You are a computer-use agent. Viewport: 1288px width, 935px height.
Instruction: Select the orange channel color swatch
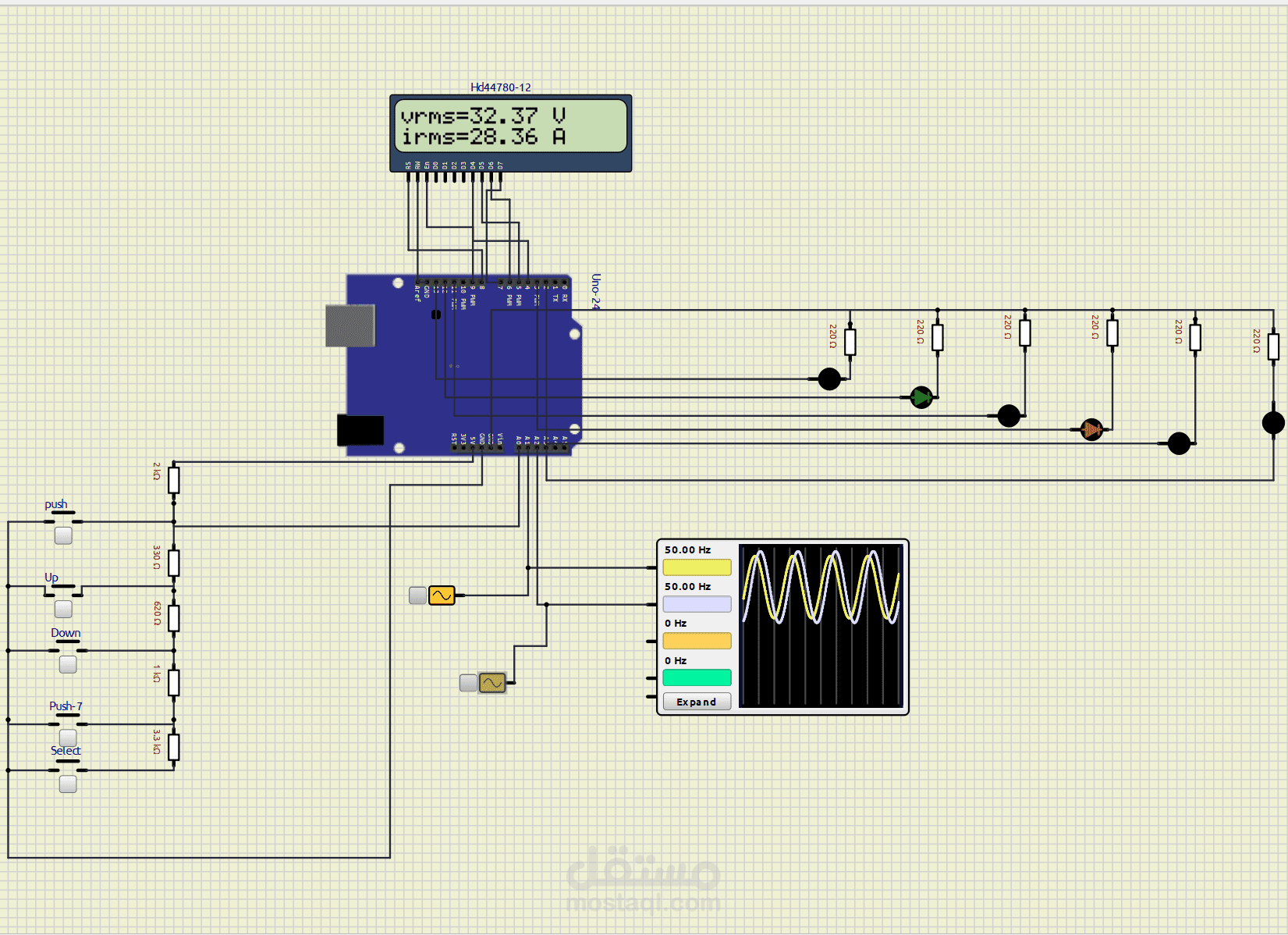pyautogui.click(x=697, y=641)
